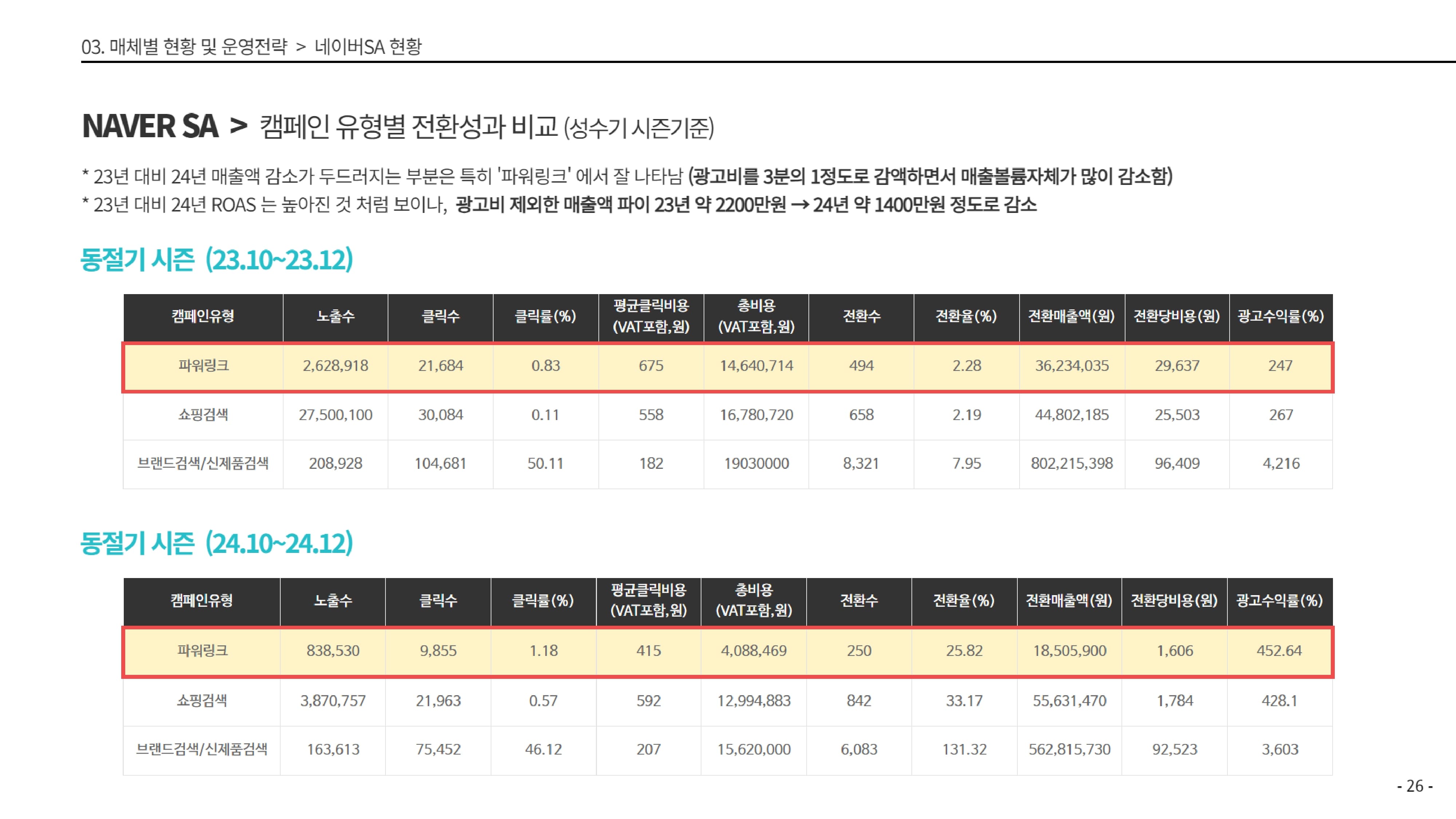Click the cell value '247'
Viewport: 1456px width, 819px height.
(1280, 366)
